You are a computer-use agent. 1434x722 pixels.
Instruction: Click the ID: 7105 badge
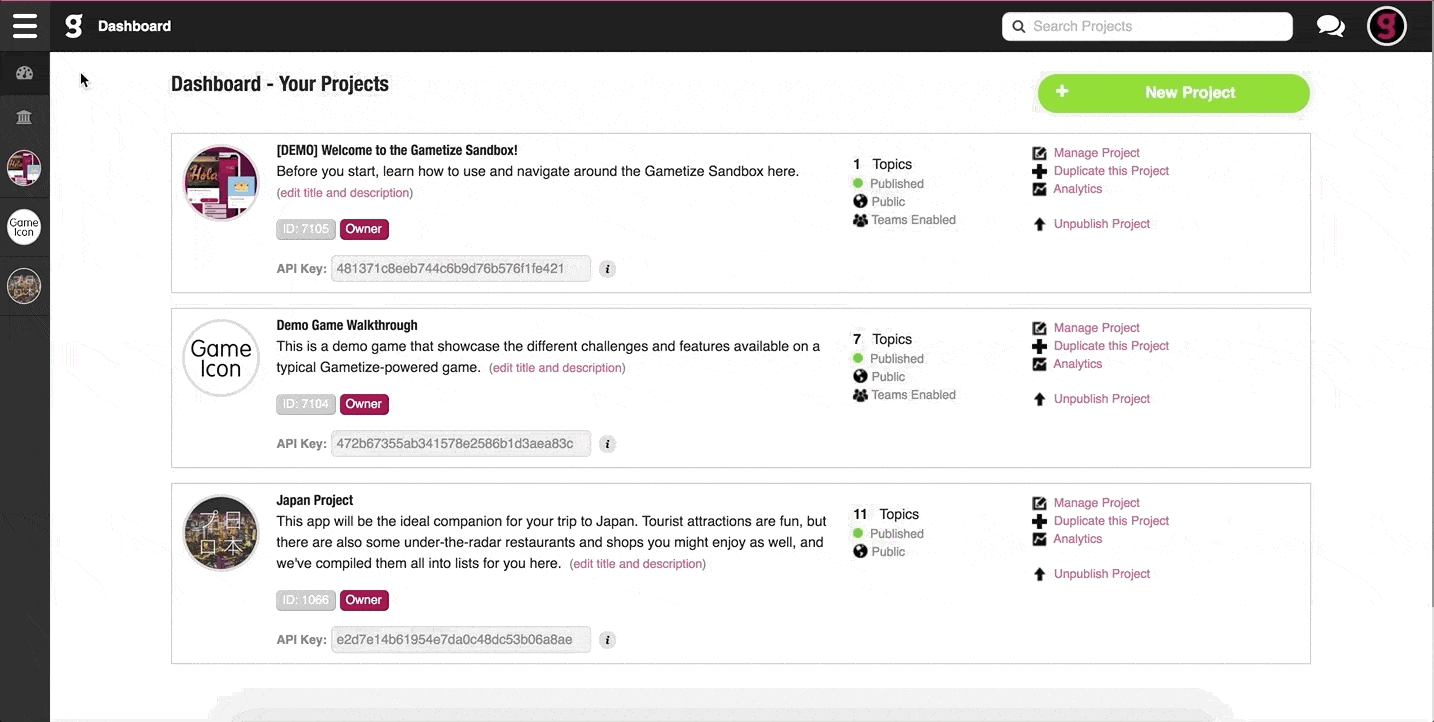tap(306, 229)
